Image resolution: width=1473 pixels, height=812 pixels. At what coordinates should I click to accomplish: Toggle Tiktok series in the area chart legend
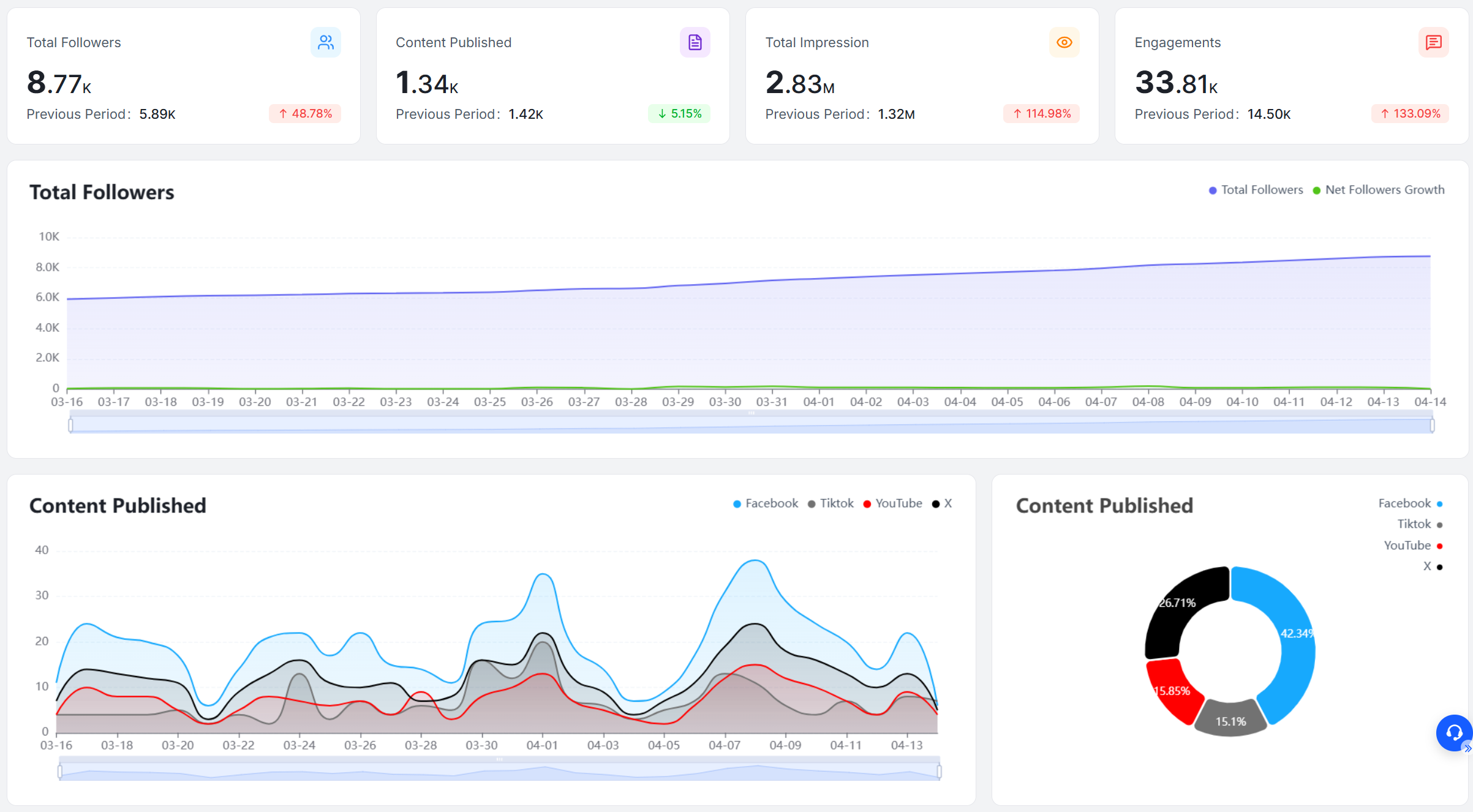[831, 503]
